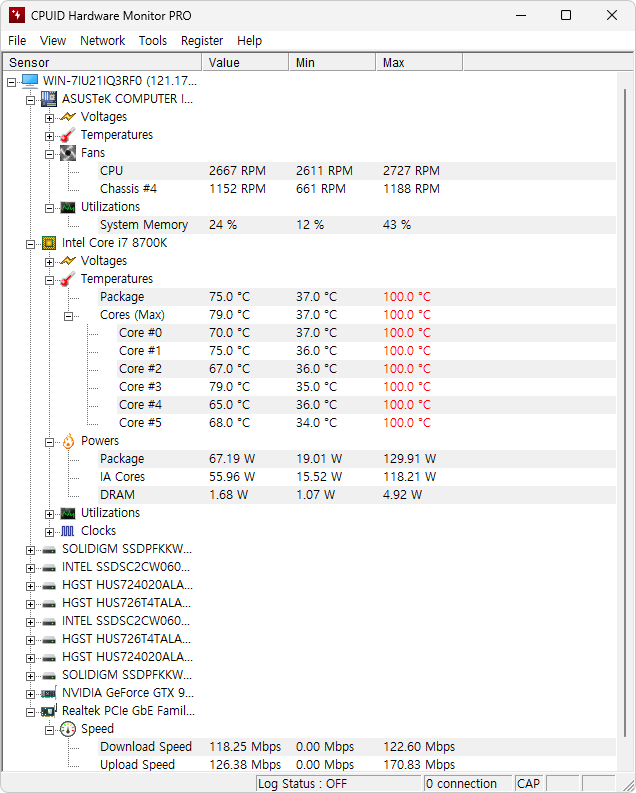The image size is (636, 793).
Task: Click the ASUSTeK motherboard icon
Action: pos(49,99)
